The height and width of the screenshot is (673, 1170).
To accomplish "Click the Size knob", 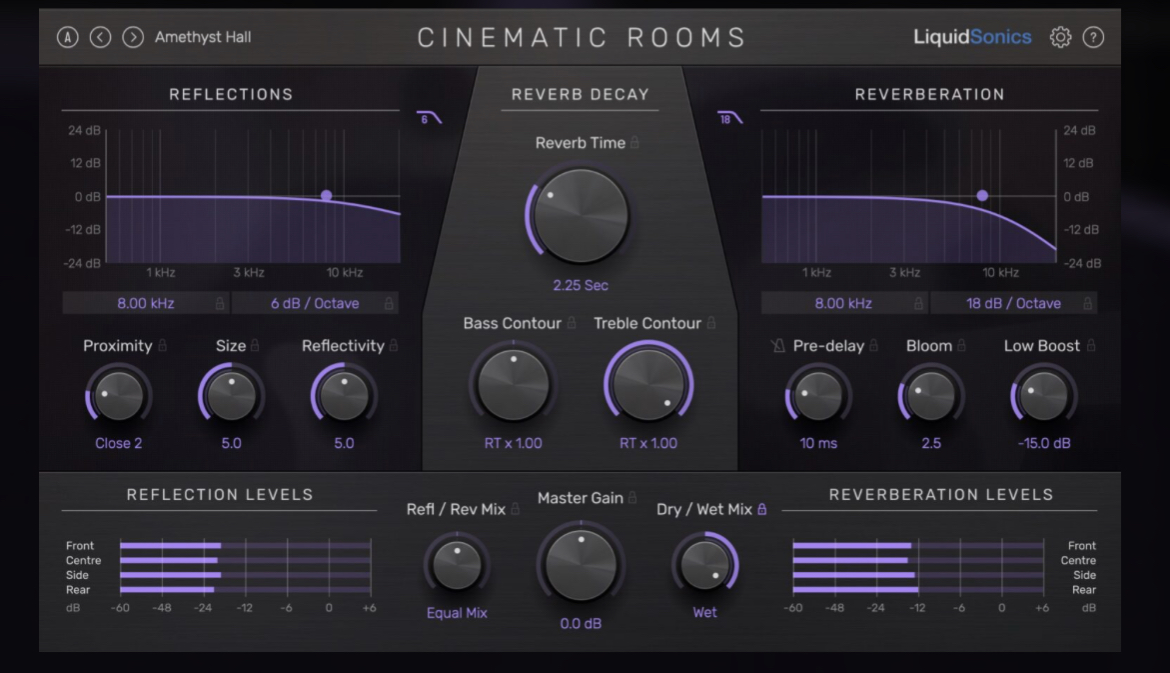I will click(231, 396).
